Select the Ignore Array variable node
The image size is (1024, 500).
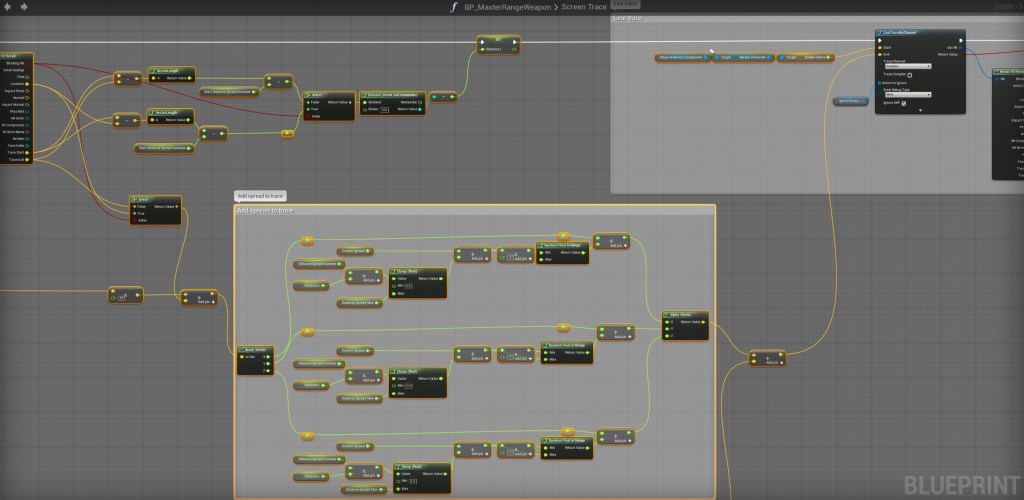851,101
